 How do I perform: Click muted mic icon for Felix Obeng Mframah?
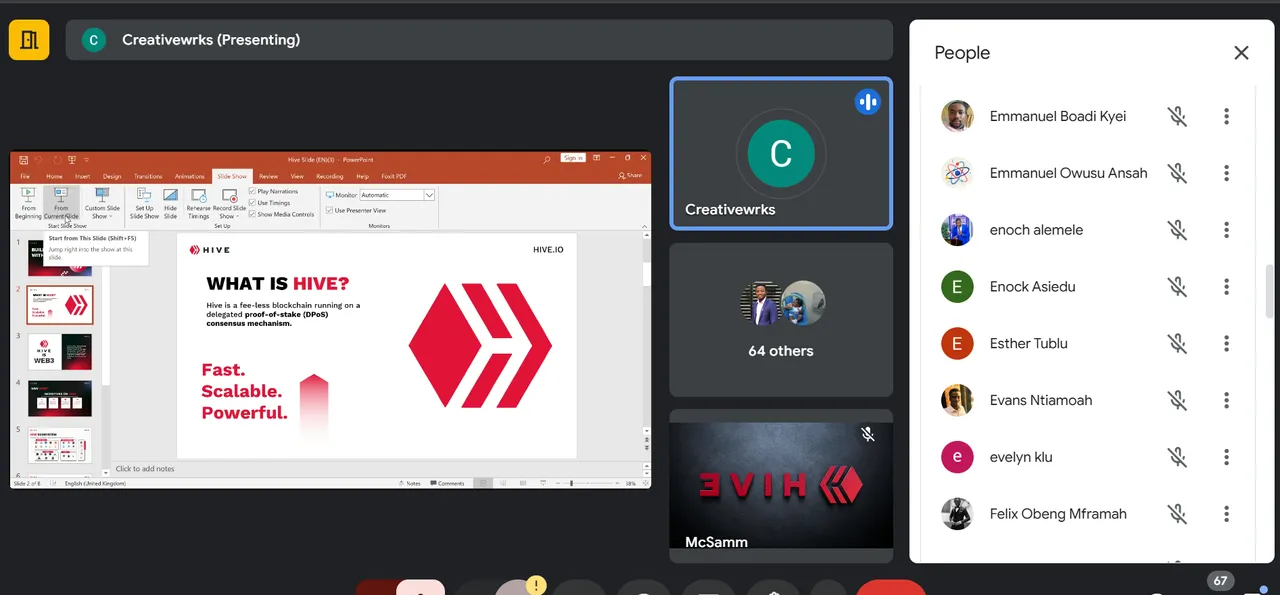point(1178,514)
